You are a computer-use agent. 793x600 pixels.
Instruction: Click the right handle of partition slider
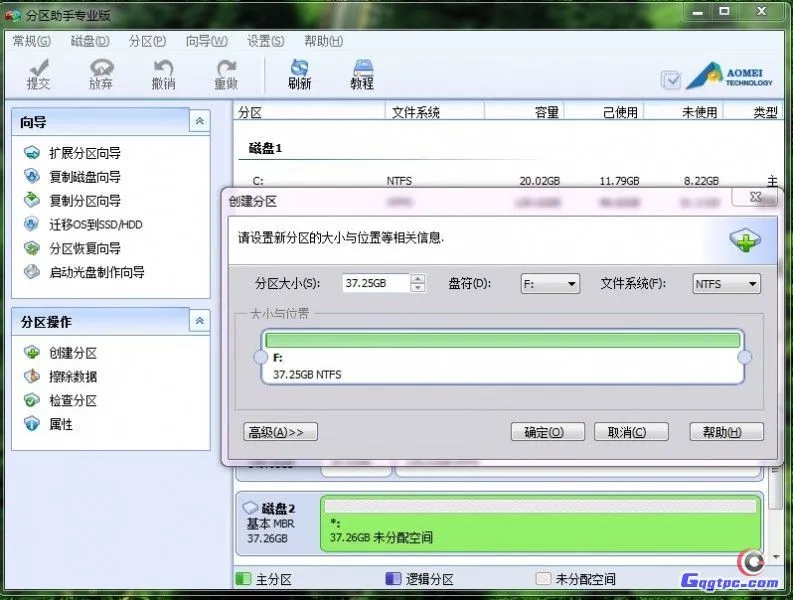(x=744, y=358)
